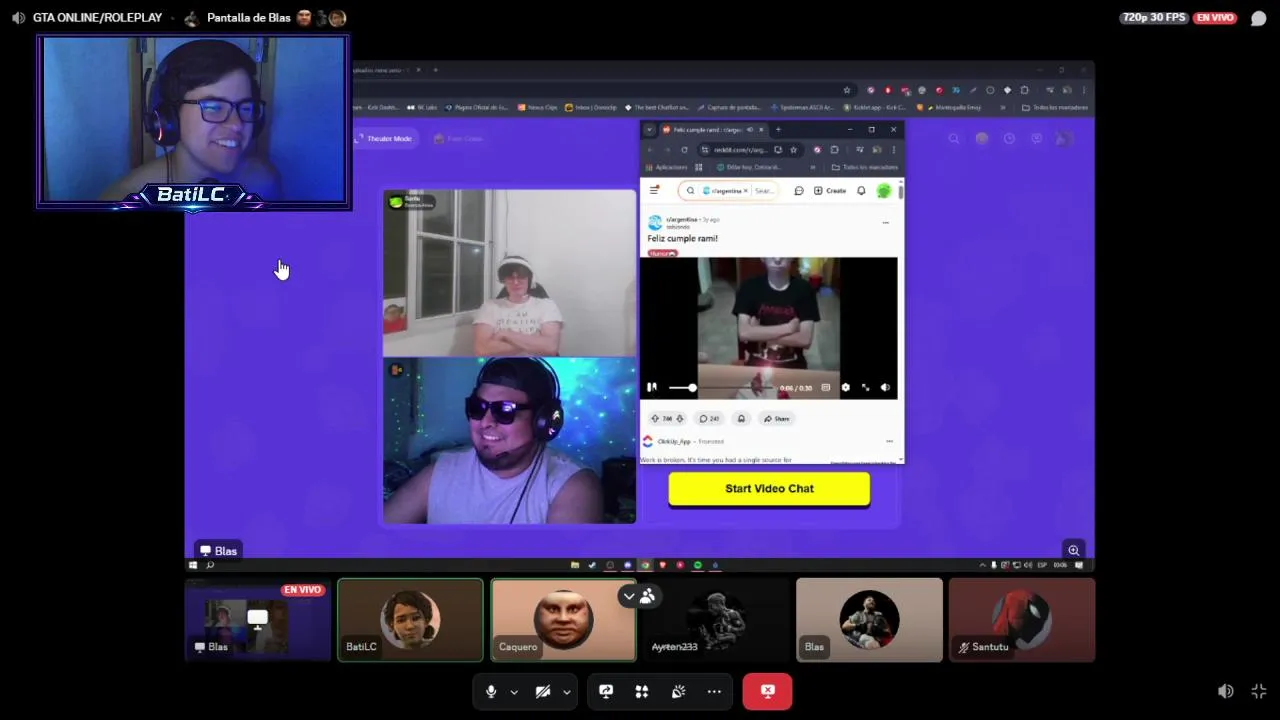
Task: Open more options (three dots) in call bar
Action: point(714,691)
